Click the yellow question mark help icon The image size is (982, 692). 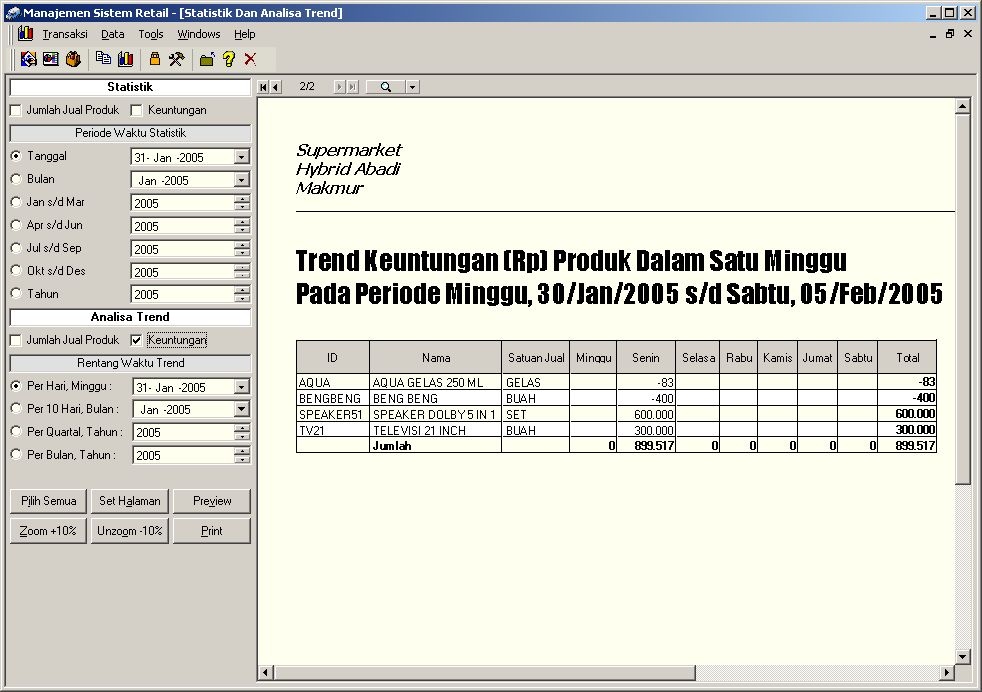coord(228,59)
